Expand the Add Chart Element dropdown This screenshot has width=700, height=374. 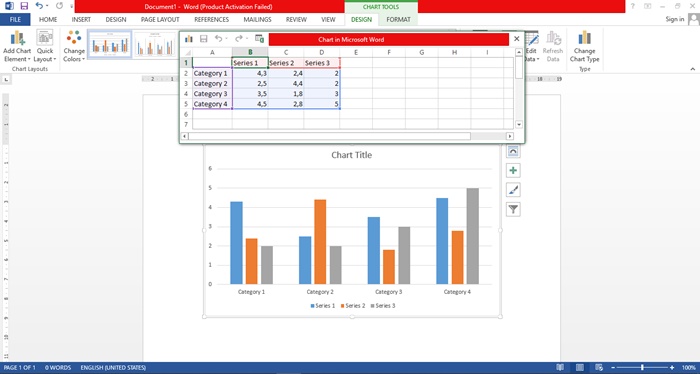point(17,46)
